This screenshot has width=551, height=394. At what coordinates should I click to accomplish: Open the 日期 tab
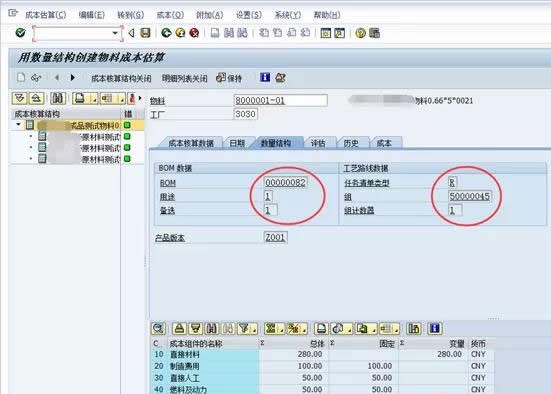click(237, 143)
